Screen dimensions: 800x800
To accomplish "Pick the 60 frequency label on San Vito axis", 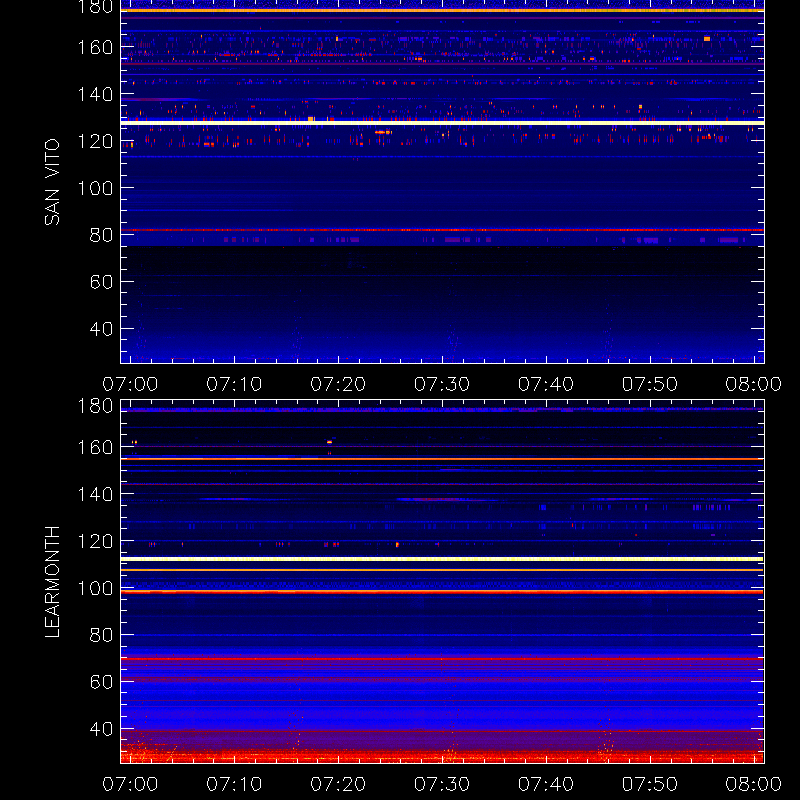I will coord(101,282).
